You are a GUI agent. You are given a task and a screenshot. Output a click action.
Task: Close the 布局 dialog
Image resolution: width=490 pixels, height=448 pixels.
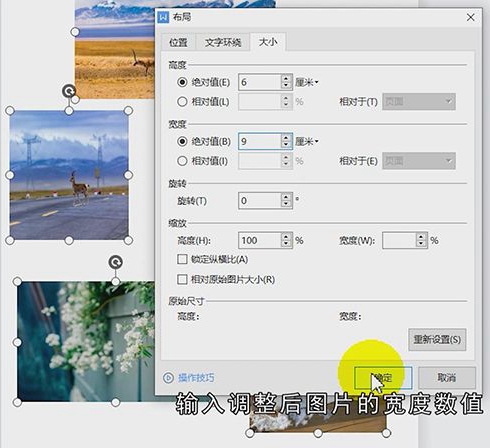pyautogui.click(x=471, y=17)
